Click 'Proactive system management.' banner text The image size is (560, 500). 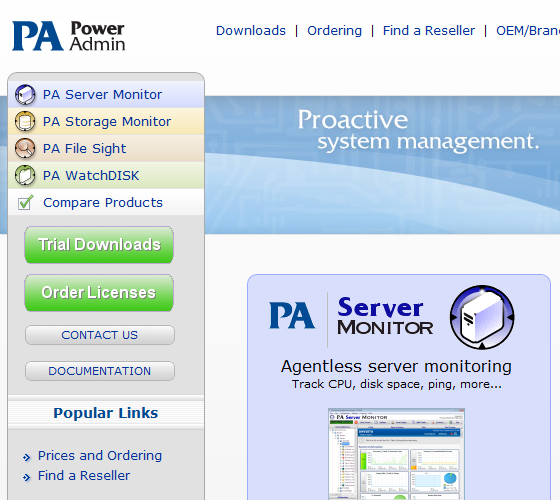click(418, 130)
